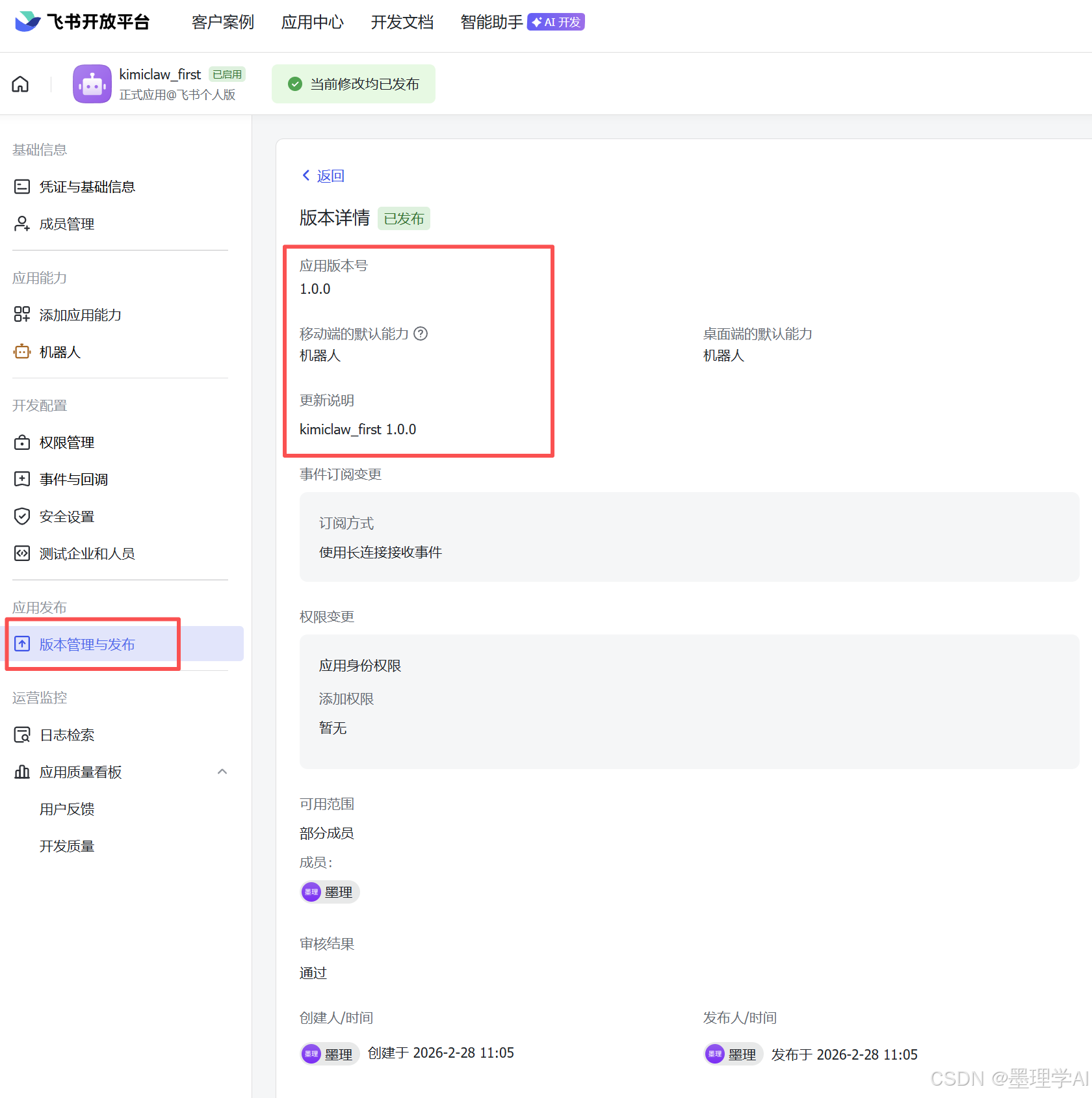Click the 返回 link
Image resolution: width=1092 pixels, height=1098 pixels.
pyautogui.click(x=330, y=176)
